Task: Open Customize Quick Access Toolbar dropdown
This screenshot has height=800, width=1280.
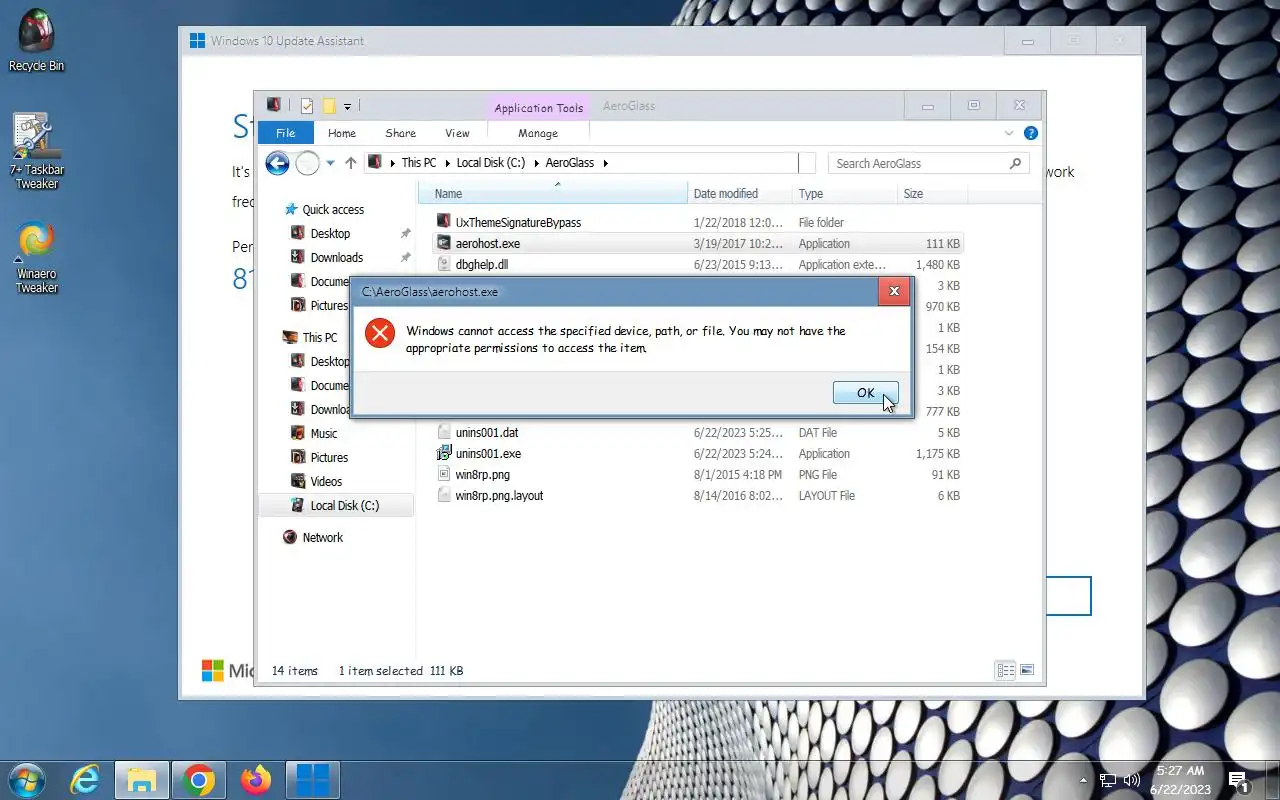Action: coord(347,106)
